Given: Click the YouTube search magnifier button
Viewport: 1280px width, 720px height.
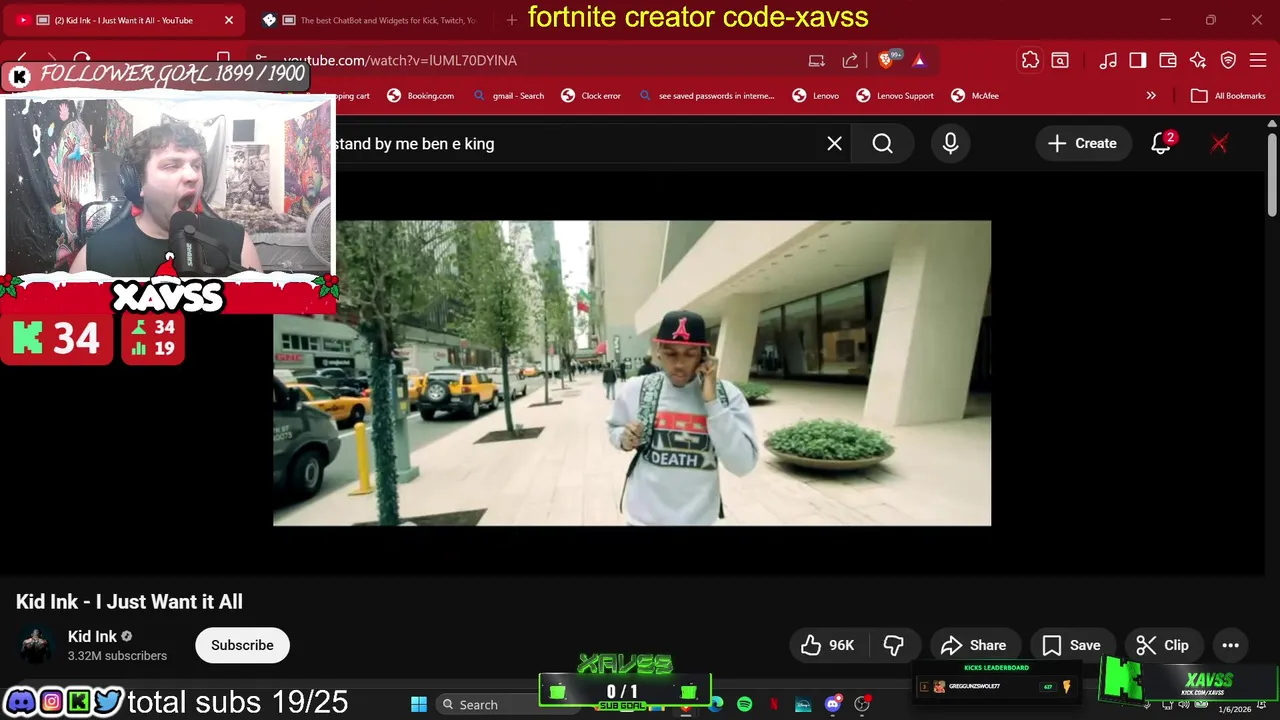Looking at the screenshot, I should tap(882, 144).
